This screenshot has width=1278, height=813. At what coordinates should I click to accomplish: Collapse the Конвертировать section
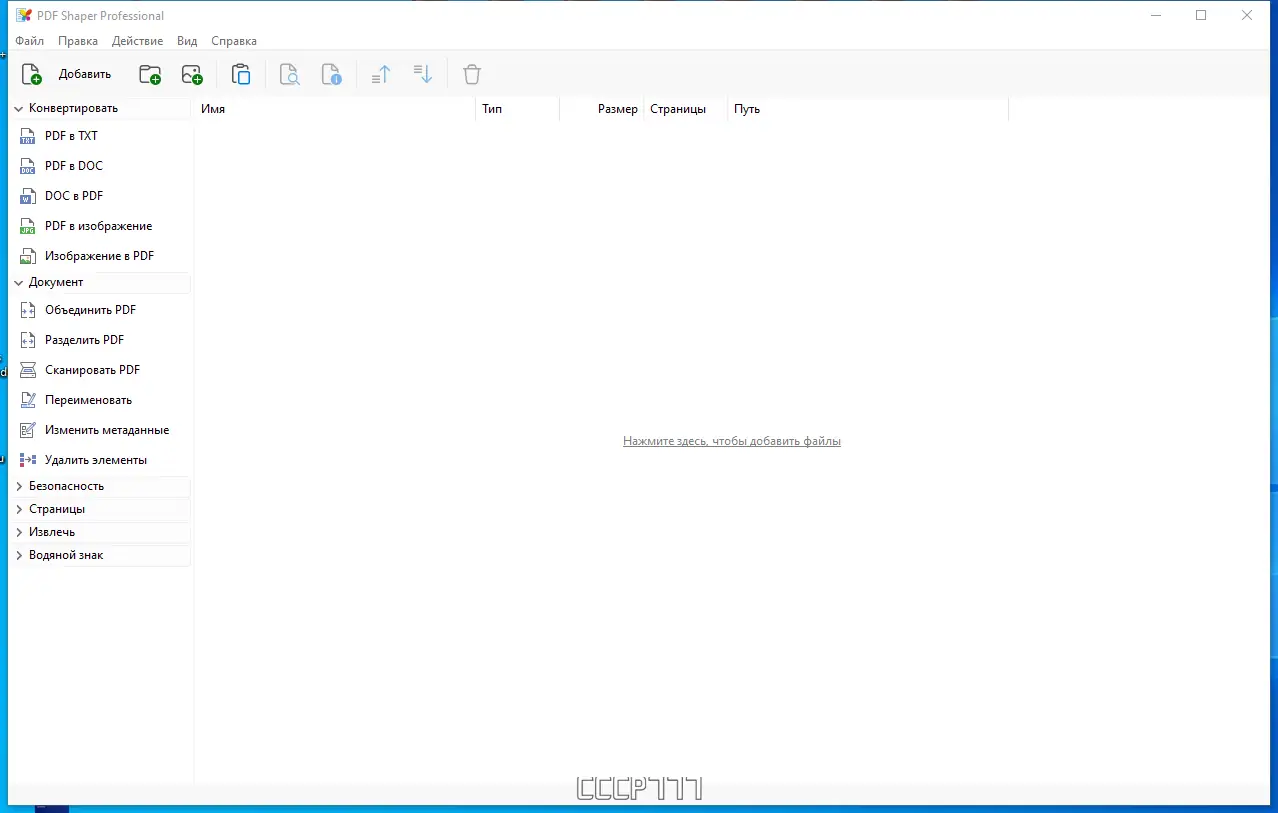point(17,107)
